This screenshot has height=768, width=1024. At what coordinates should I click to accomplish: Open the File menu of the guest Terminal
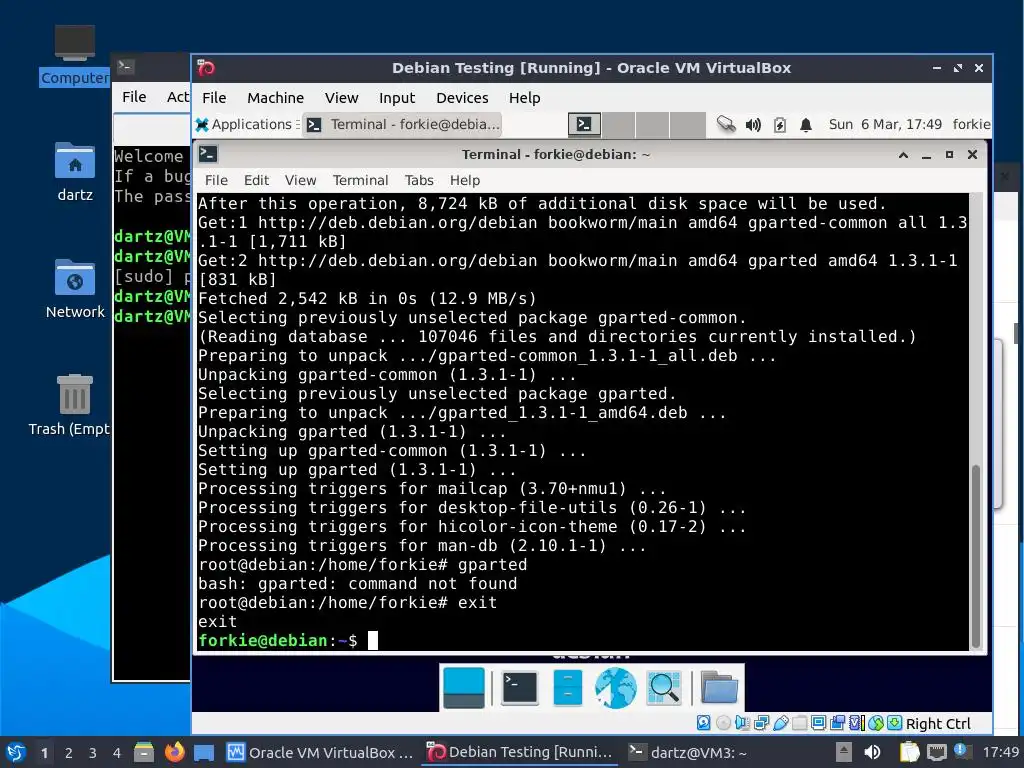tap(216, 180)
